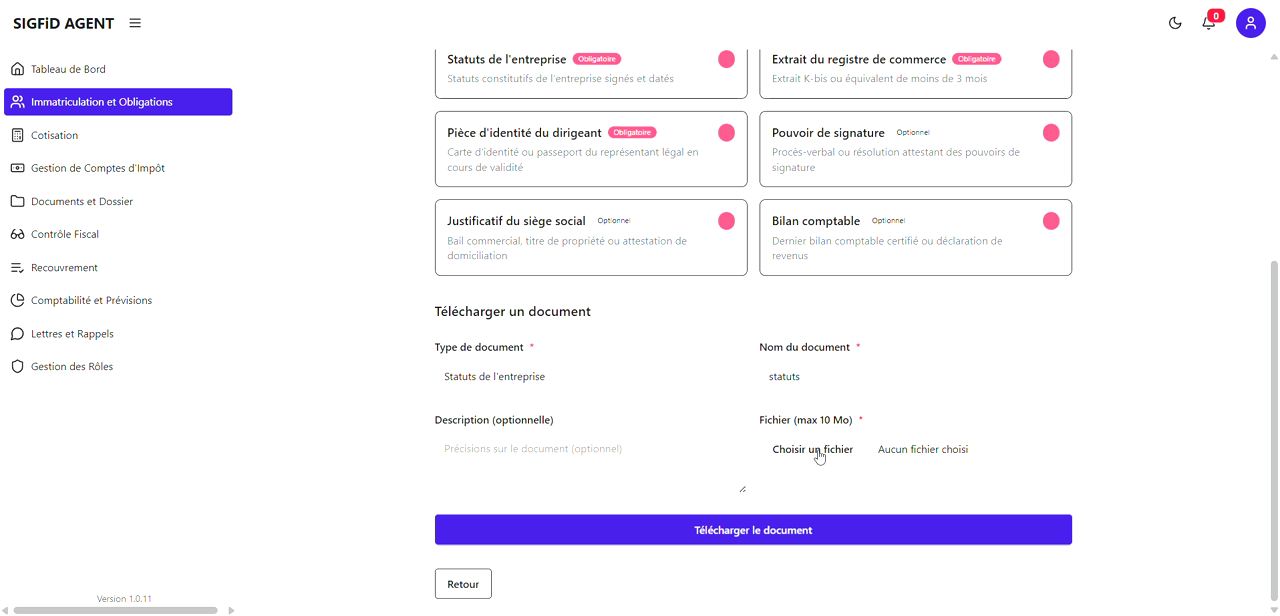Toggle the Bilan comptable status circle
Image resolution: width=1280 pixels, height=616 pixels.
pyautogui.click(x=1051, y=221)
